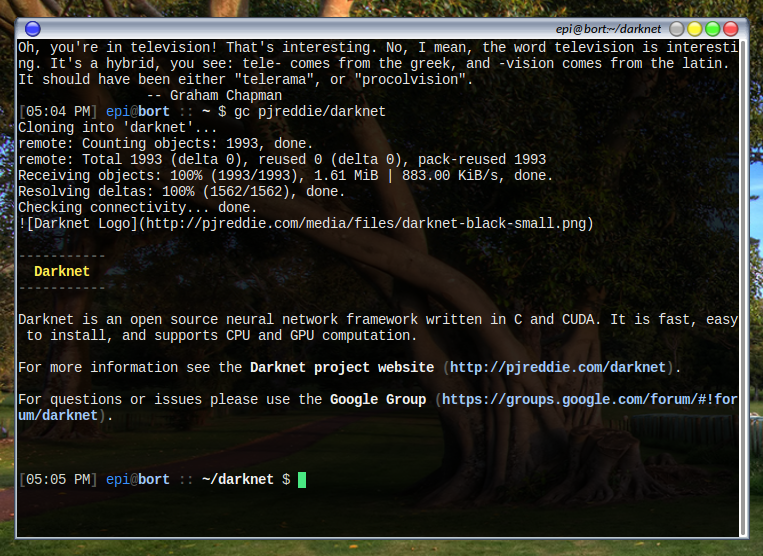
Task: Click the bold Darknet project website text
Action: 342,367
